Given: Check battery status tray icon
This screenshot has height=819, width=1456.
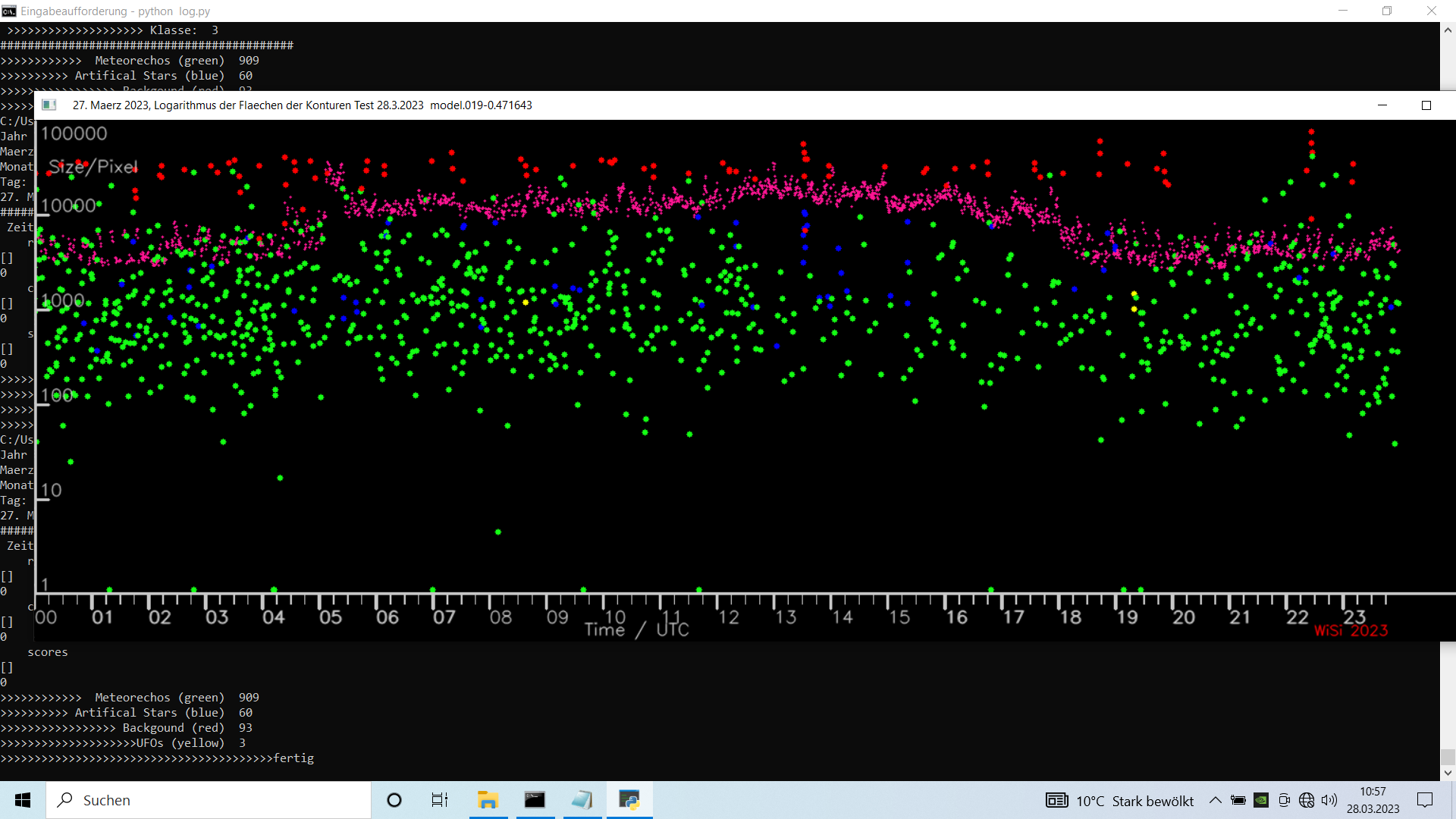Looking at the screenshot, I should [1238, 800].
